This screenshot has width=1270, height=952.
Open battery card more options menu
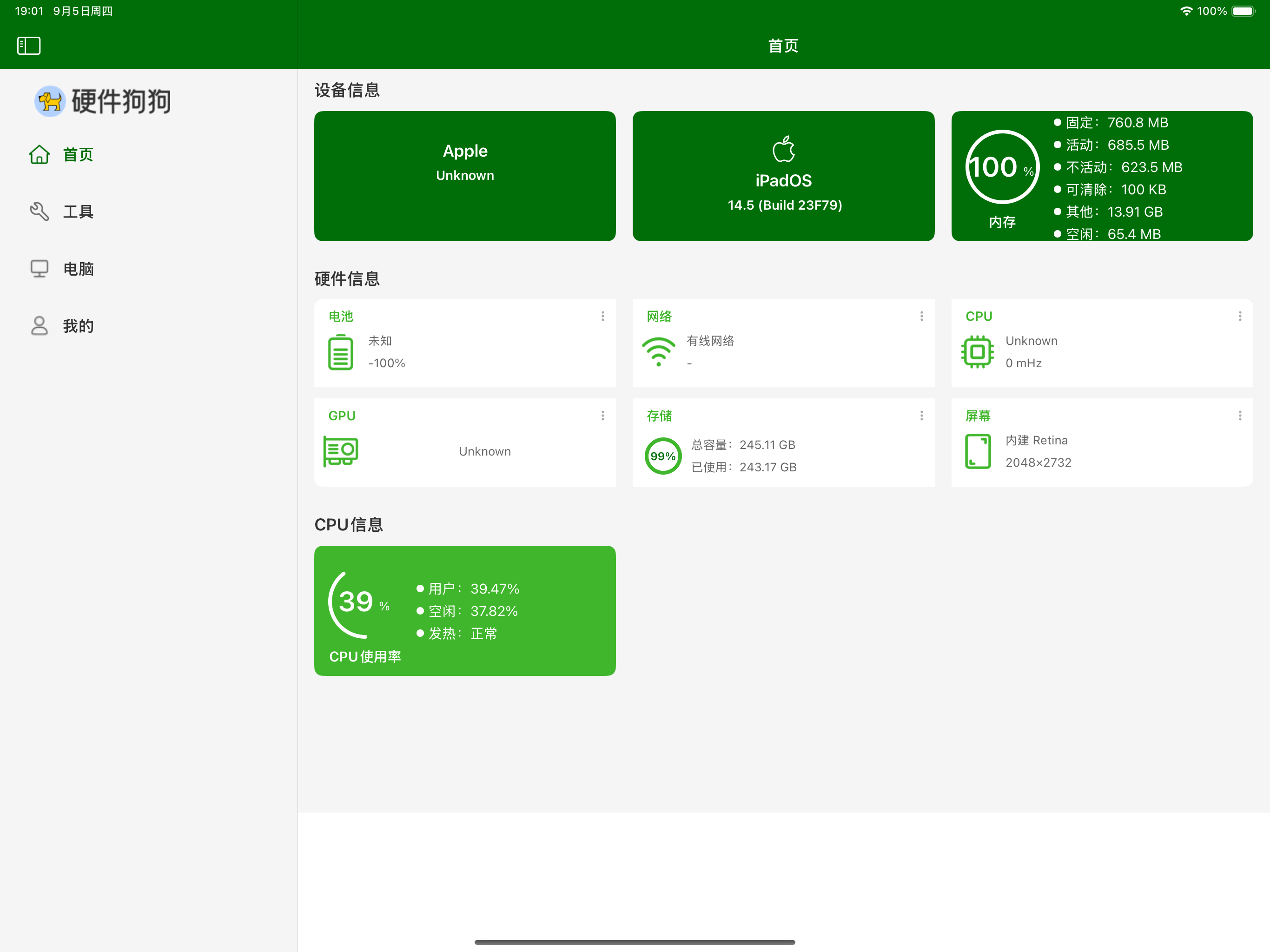click(x=602, y=317)
